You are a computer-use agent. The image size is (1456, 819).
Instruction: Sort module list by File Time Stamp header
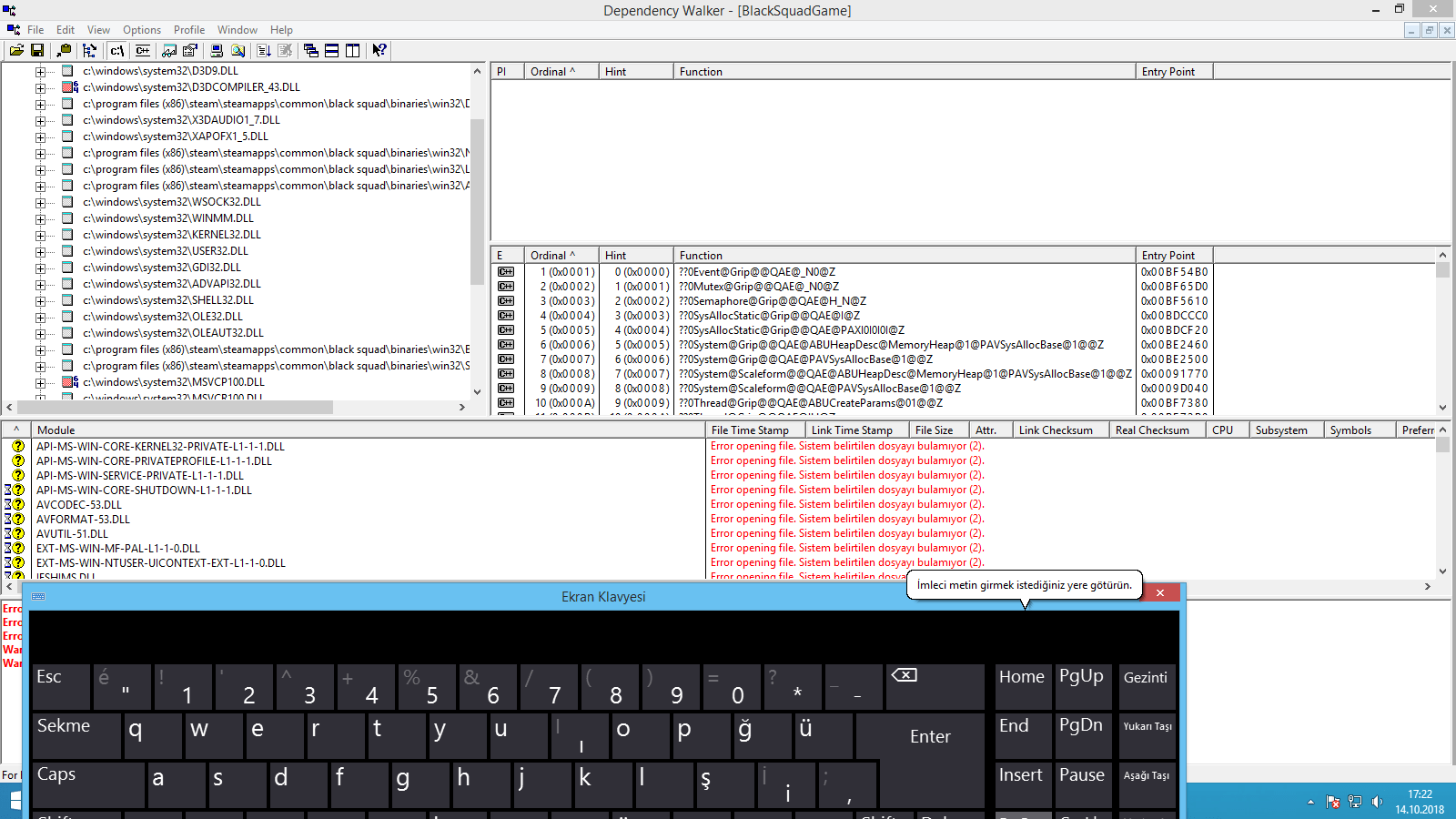coord(755,430)
